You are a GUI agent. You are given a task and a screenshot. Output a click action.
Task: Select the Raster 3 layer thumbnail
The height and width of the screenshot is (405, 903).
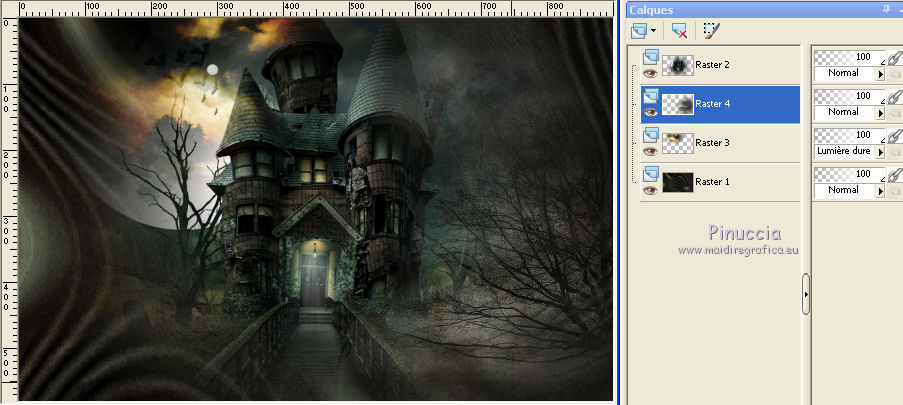(x=678, y=143)
